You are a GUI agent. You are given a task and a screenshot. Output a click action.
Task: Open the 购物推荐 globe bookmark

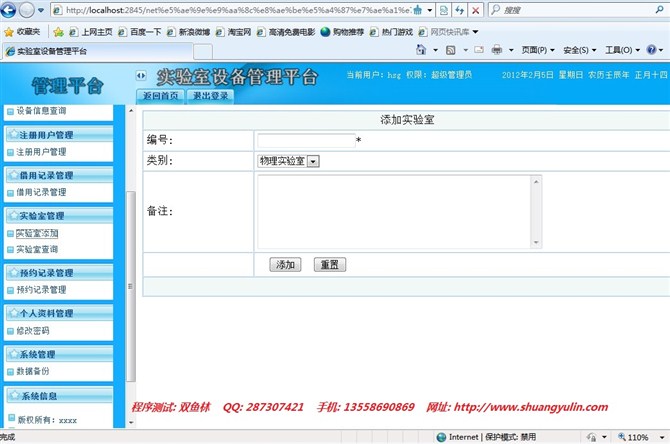342,32
